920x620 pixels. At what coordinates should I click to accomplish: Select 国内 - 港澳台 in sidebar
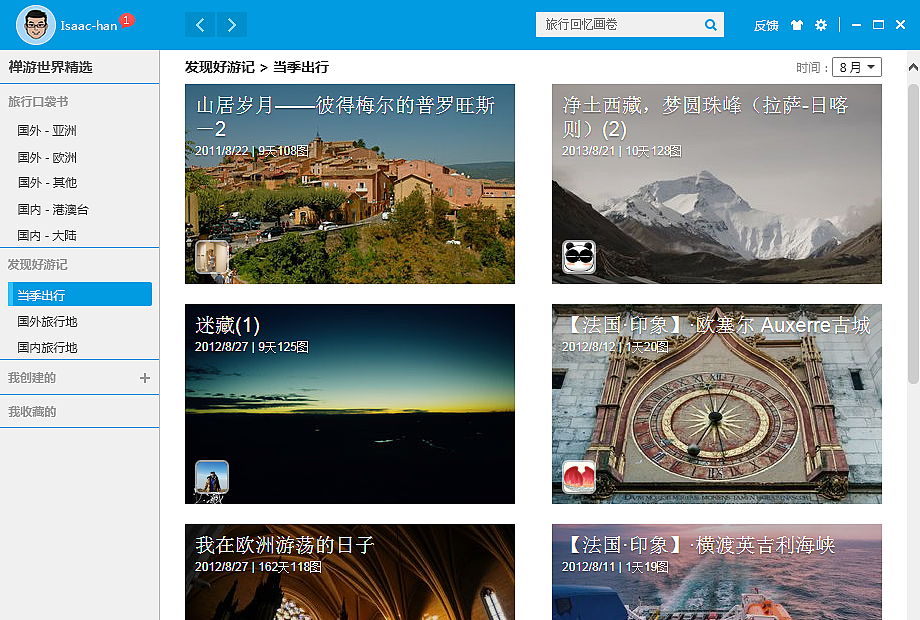click(53, 209)
